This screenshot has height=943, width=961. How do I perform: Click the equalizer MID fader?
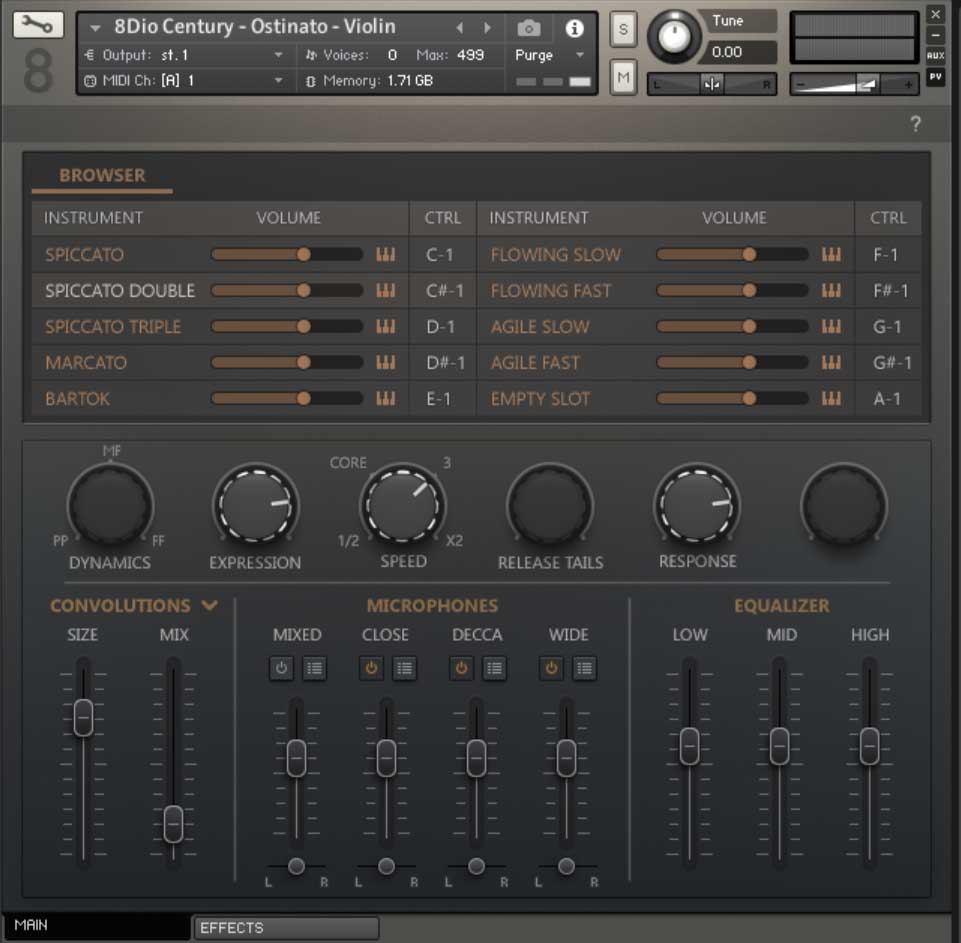click(x=779, y=746)
